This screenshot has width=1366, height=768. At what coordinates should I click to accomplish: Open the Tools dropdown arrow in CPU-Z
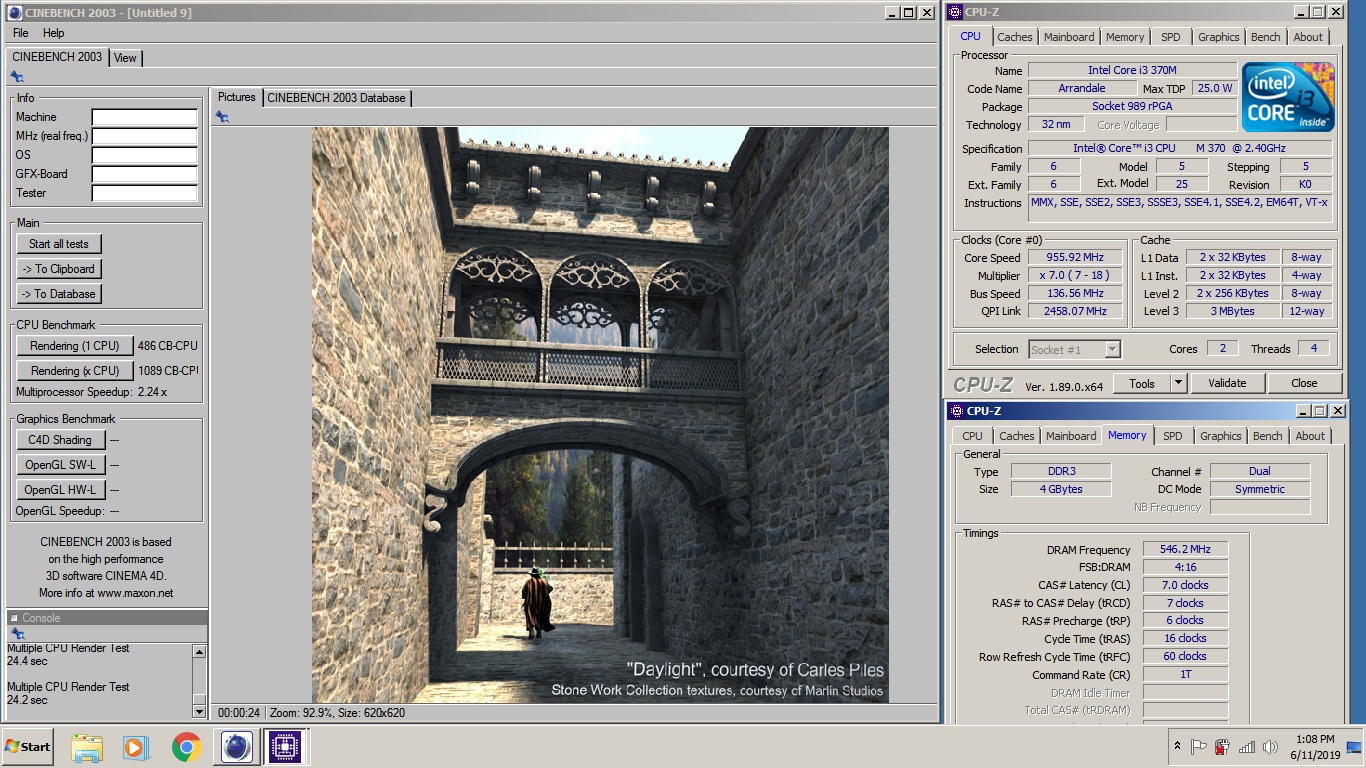tap(1178, 383)
